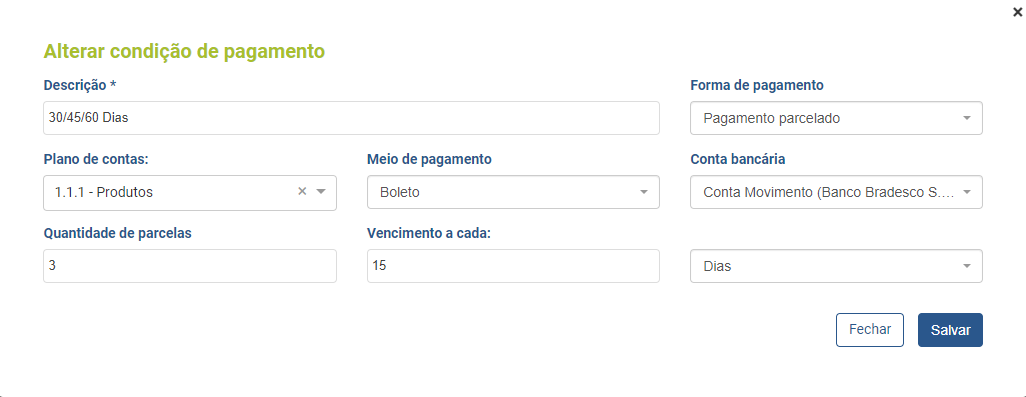Open the Dias period unit dropdown
This screenshot has height=397, width=1026.
coord(836,266)
